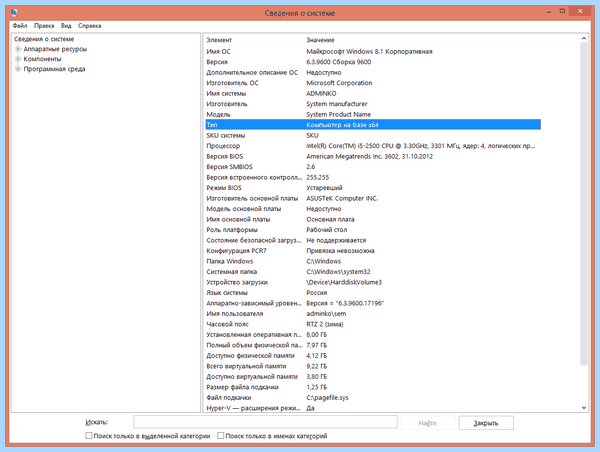Click the value 255.255

(x=318, y=177)
